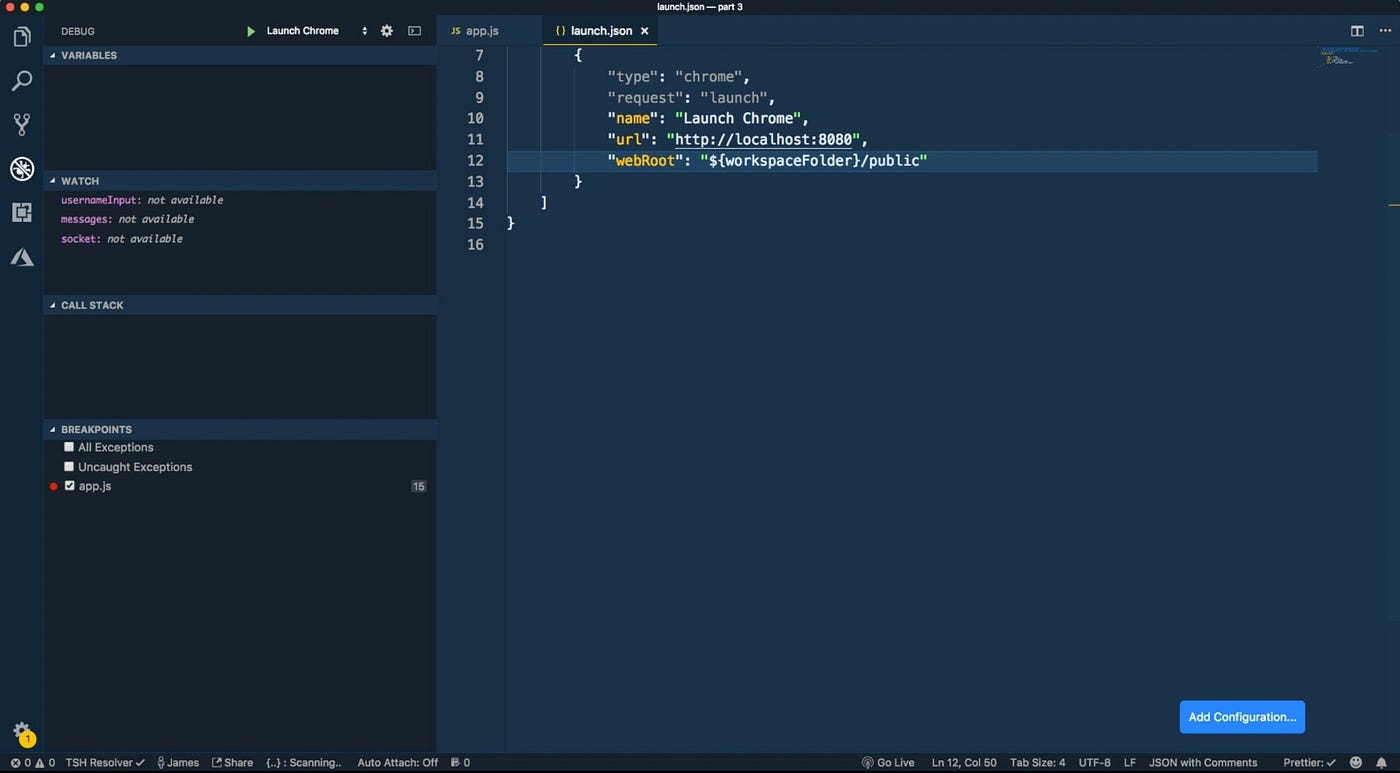Collapse the Call Stack section
Image resolution: width=1400 pixels, height=773 pixels.
point(240,305)
